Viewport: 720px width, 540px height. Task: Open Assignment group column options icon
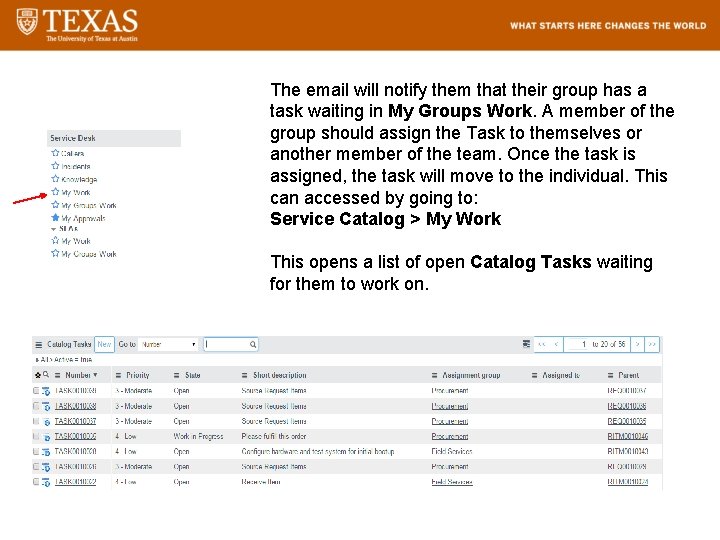(434, 375)
